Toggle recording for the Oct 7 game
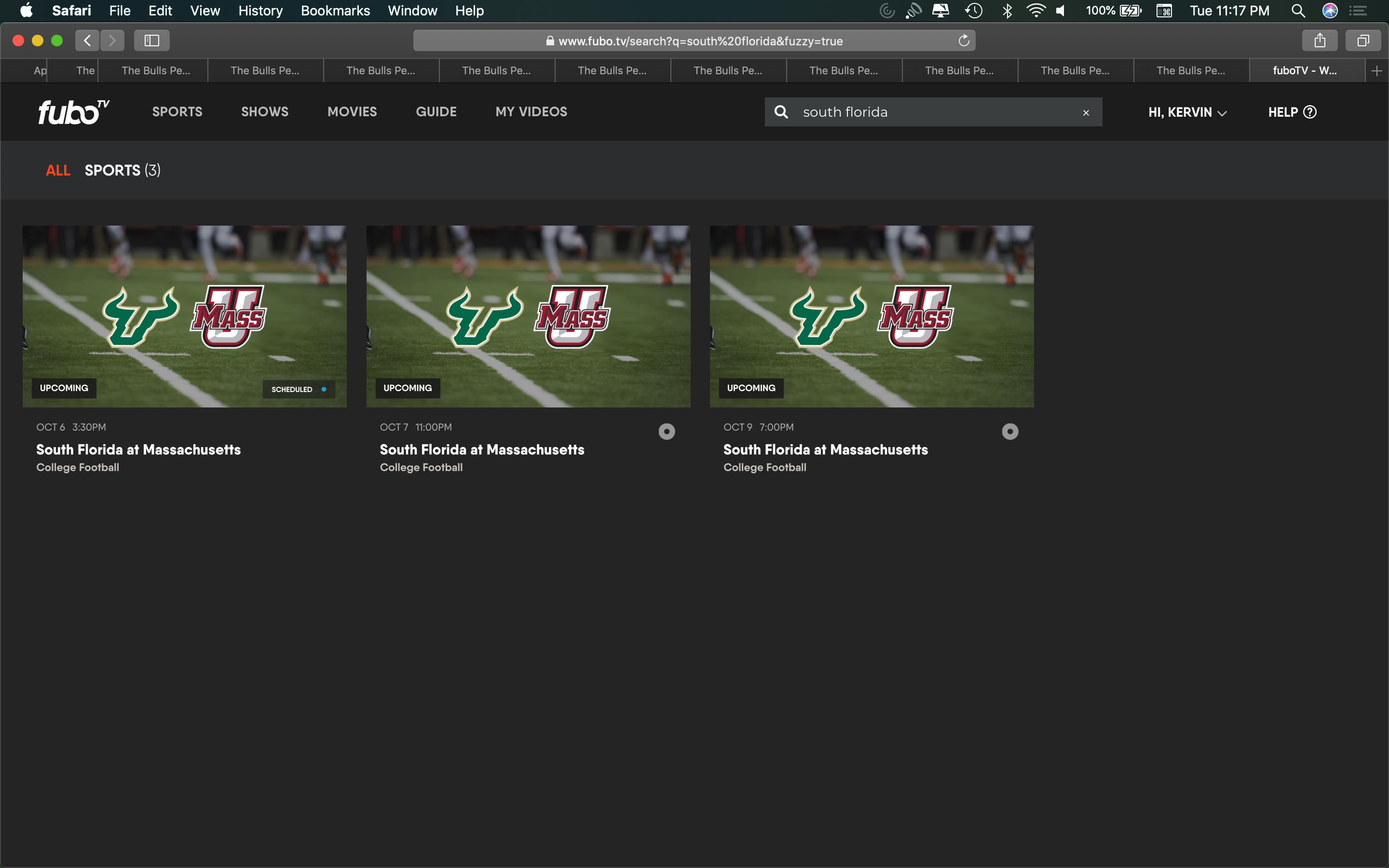The image size is (1389, 868). tap(667, 431)
